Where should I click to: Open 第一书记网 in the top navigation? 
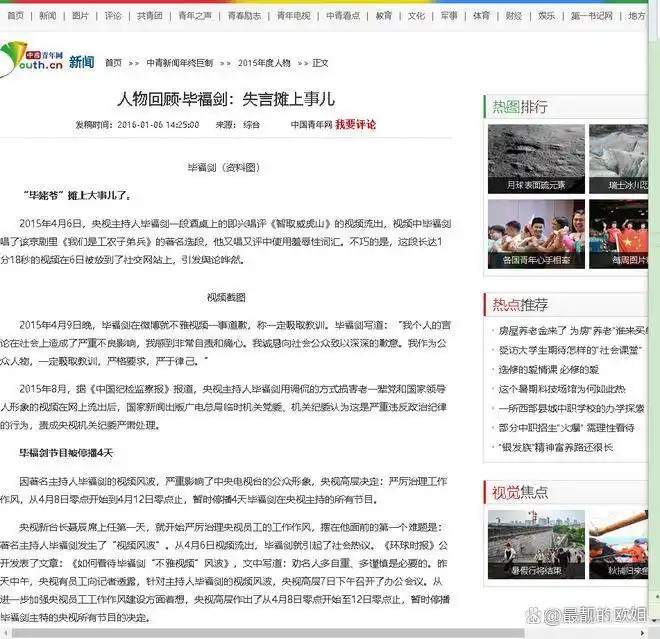[592, 16]
